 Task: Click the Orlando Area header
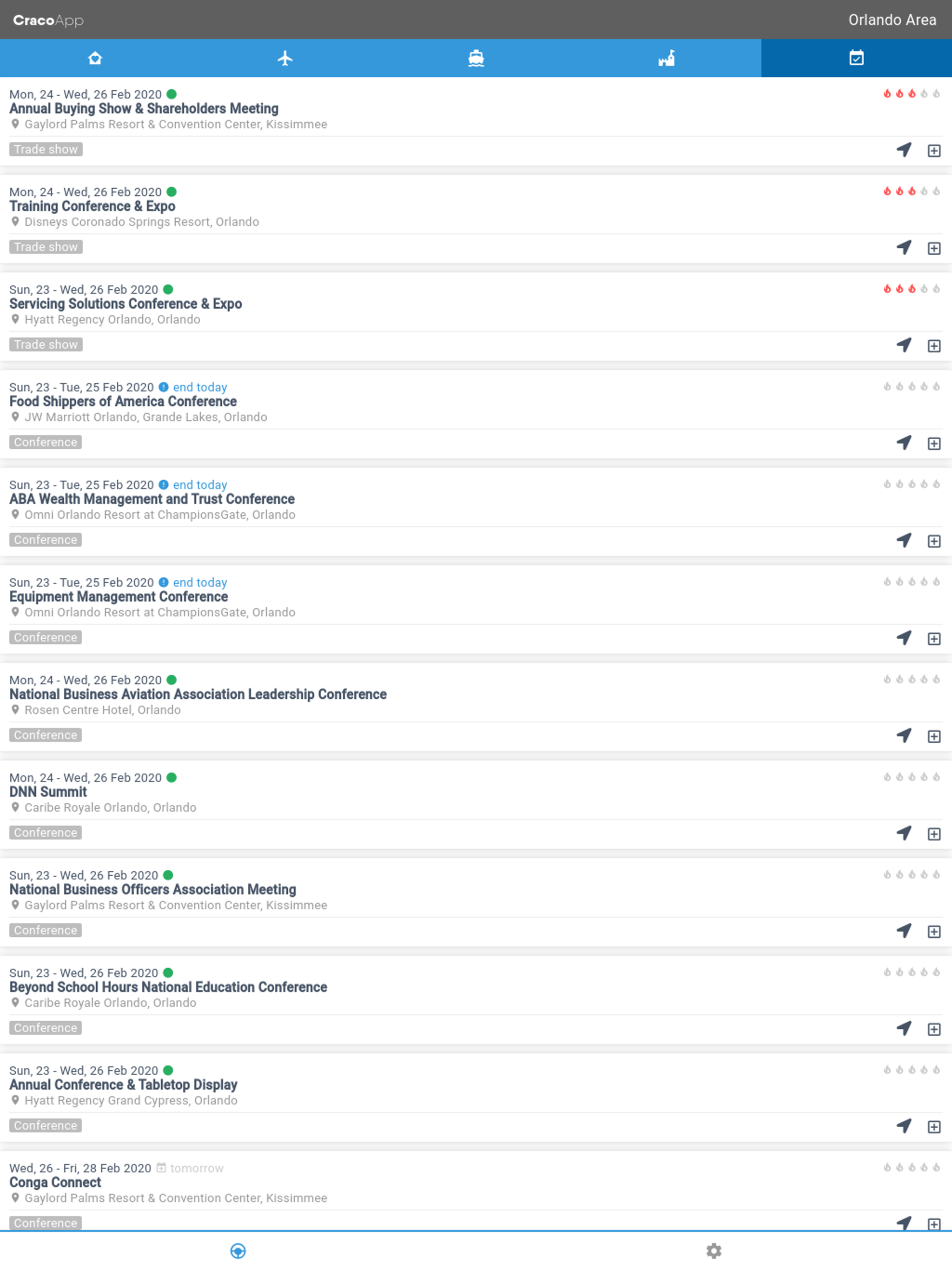(x=892, y=20)
